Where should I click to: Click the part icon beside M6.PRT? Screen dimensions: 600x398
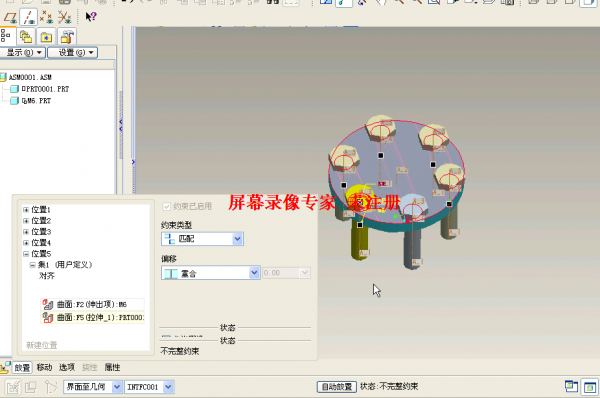(15, 101)
